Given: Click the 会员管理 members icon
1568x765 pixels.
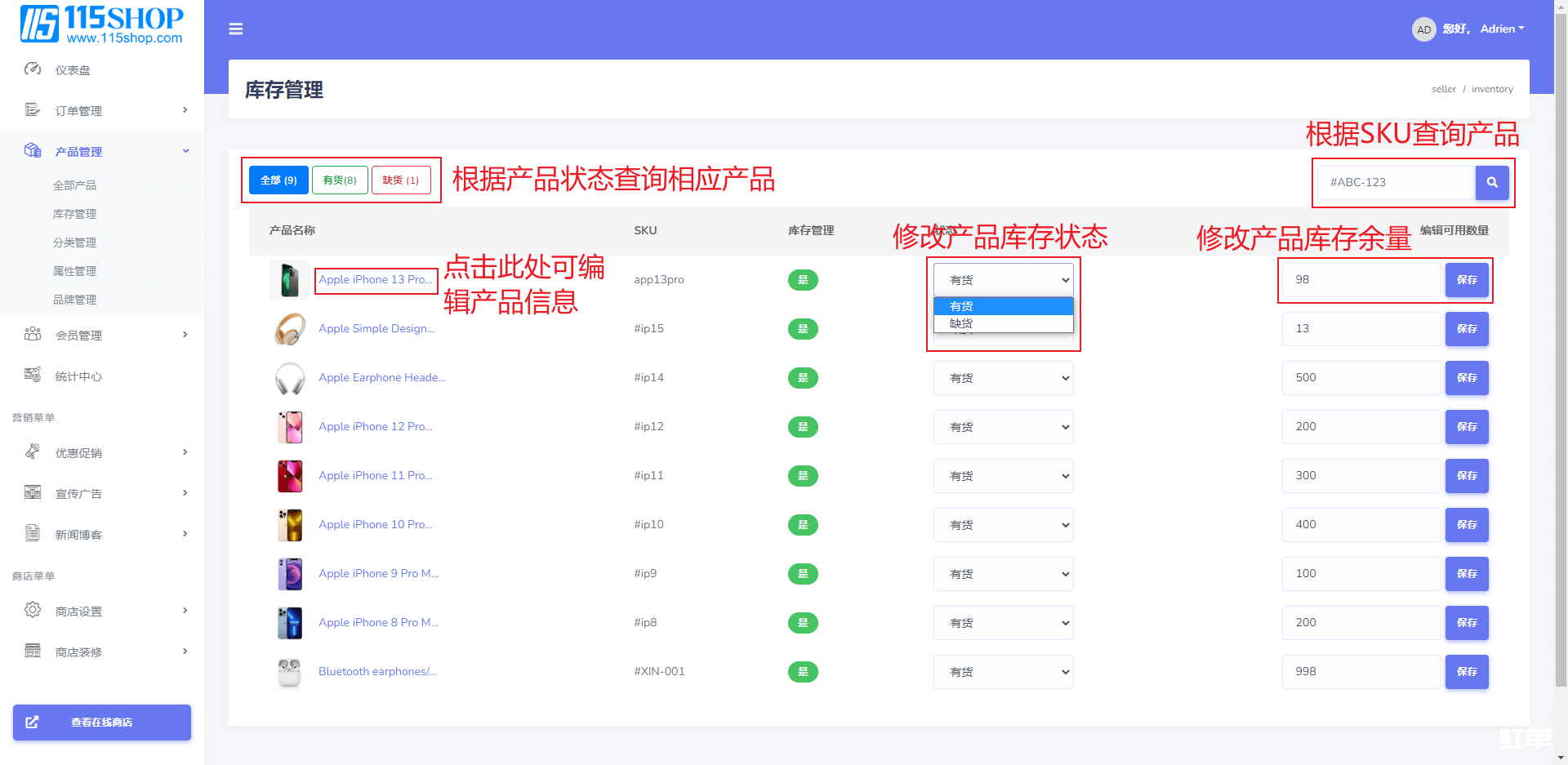Looking at the screenshot, I should click(x=33, y=335).
